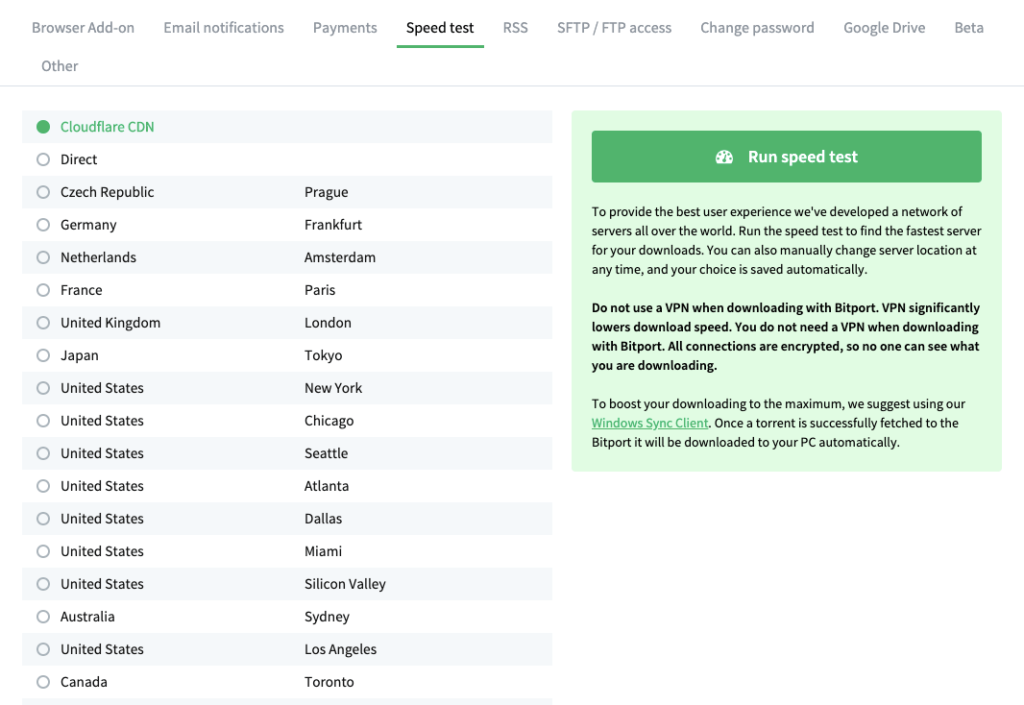The width and height of the screenshot is (1024, 705).
Task: Click the Germany country label
Action: pos(88,225)
